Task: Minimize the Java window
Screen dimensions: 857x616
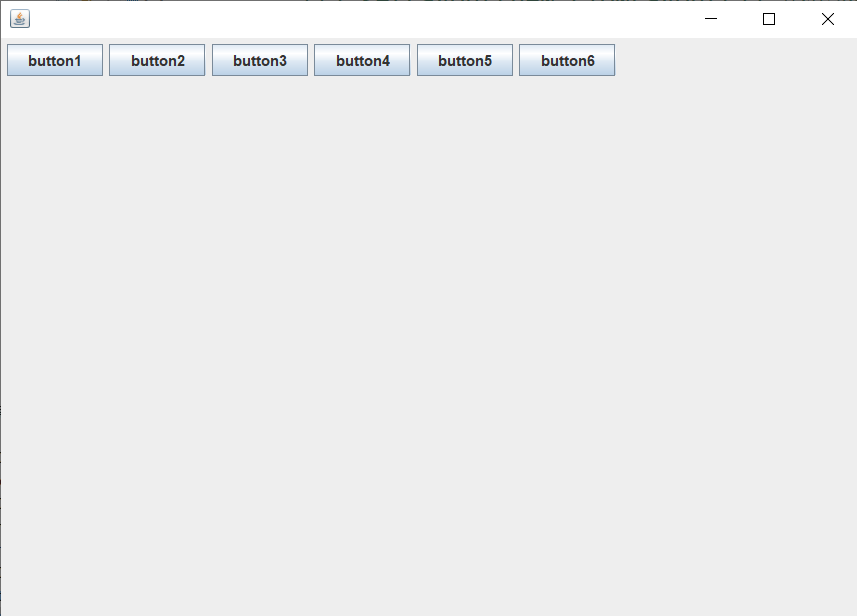Action: [711, 19]
